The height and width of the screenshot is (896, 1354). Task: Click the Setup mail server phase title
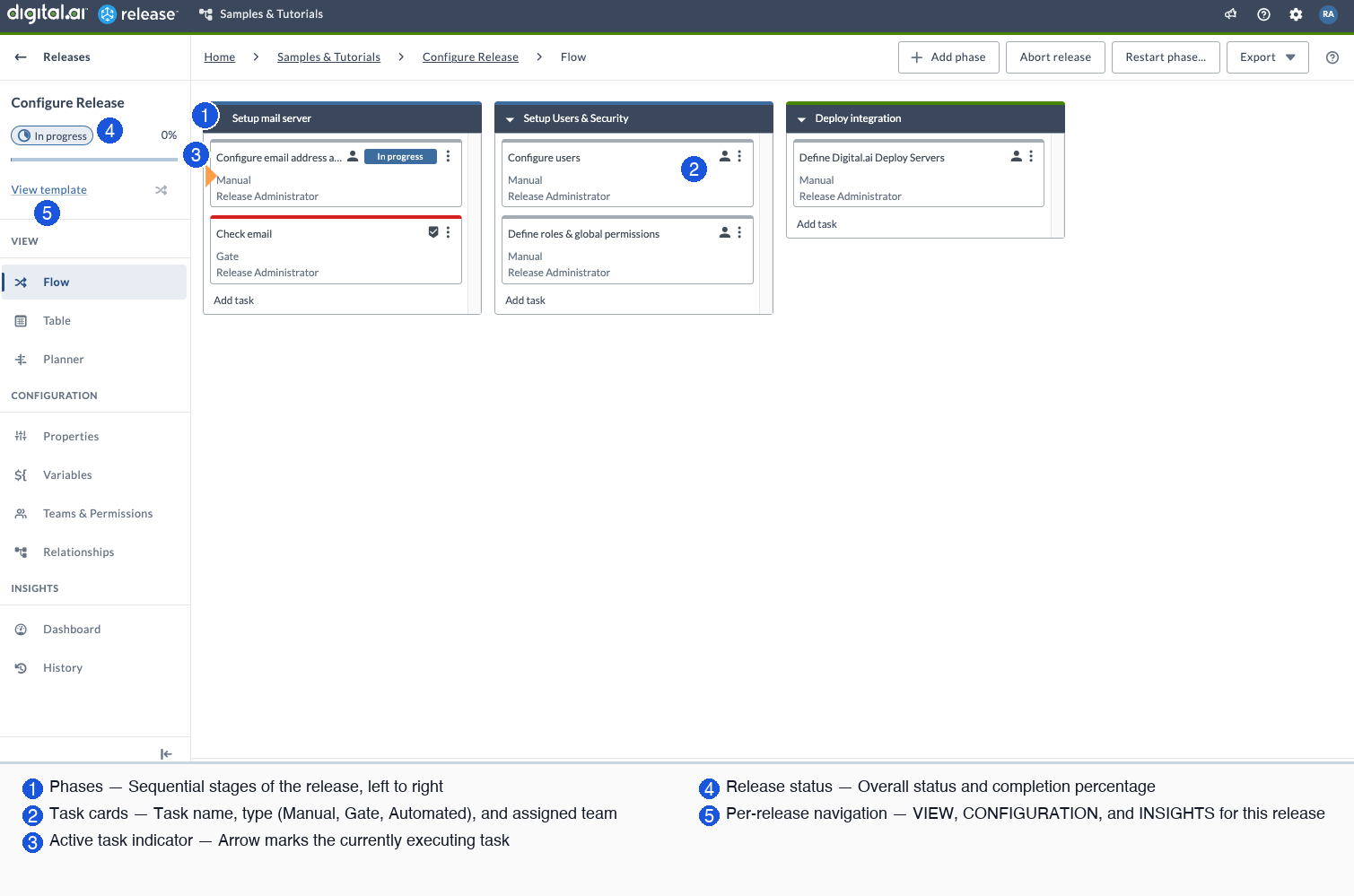pos(272,118)
